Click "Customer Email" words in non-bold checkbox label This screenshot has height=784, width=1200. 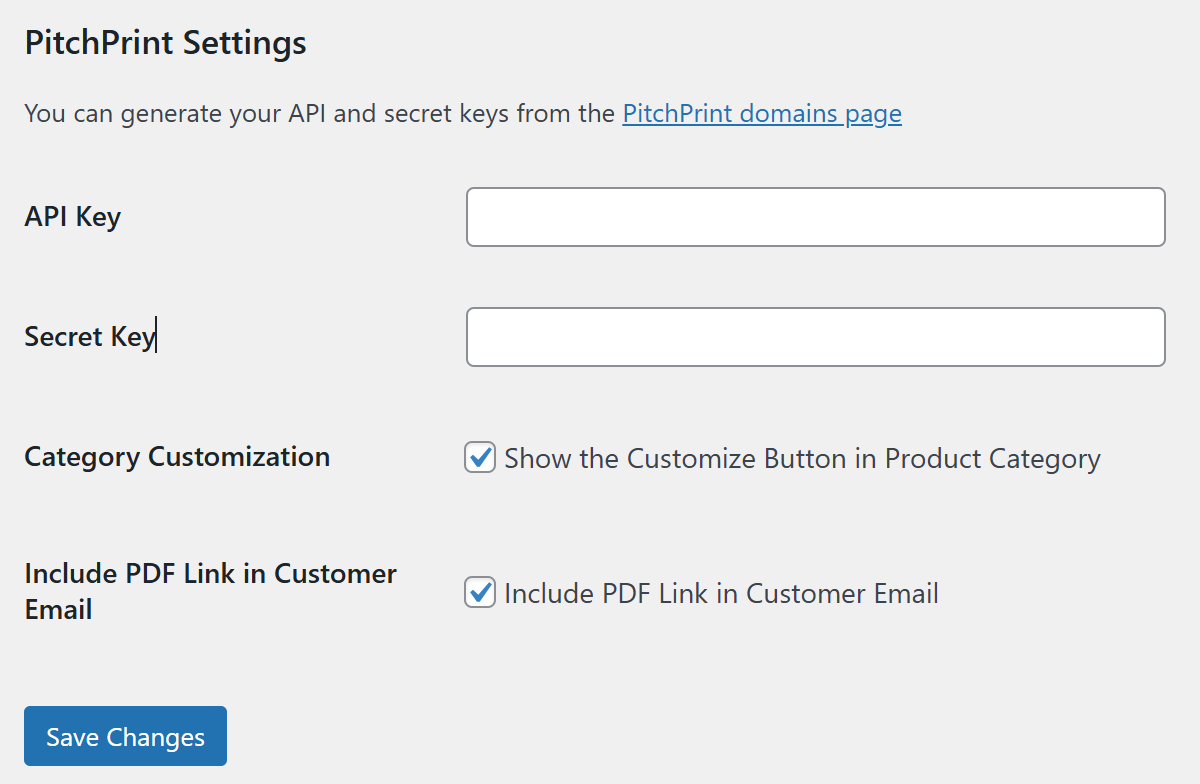click(x=842, y=594)
